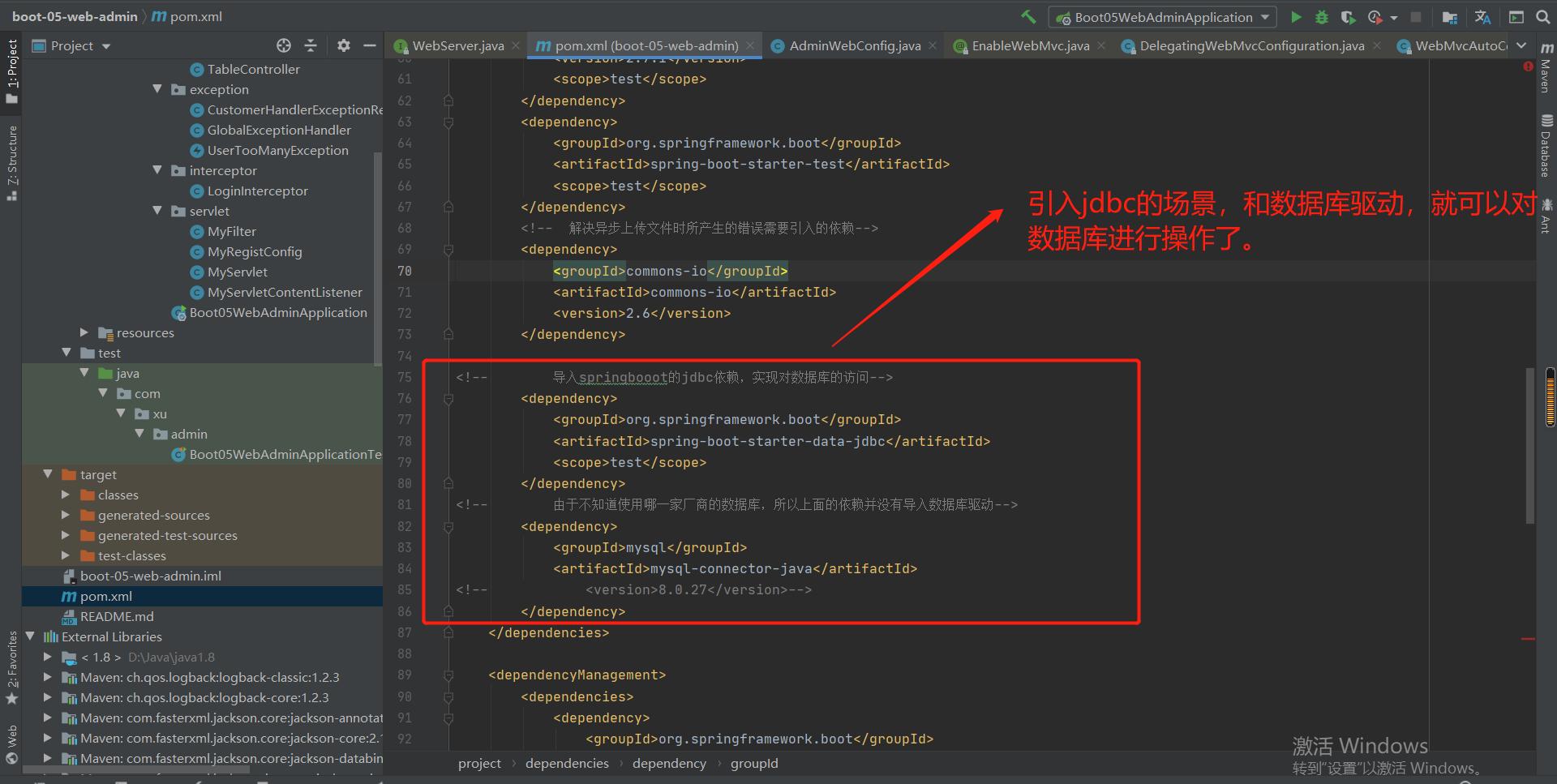The image size is (1557, 784).
Task: Click the red error indicator atop the editor
Action: 1528,66
